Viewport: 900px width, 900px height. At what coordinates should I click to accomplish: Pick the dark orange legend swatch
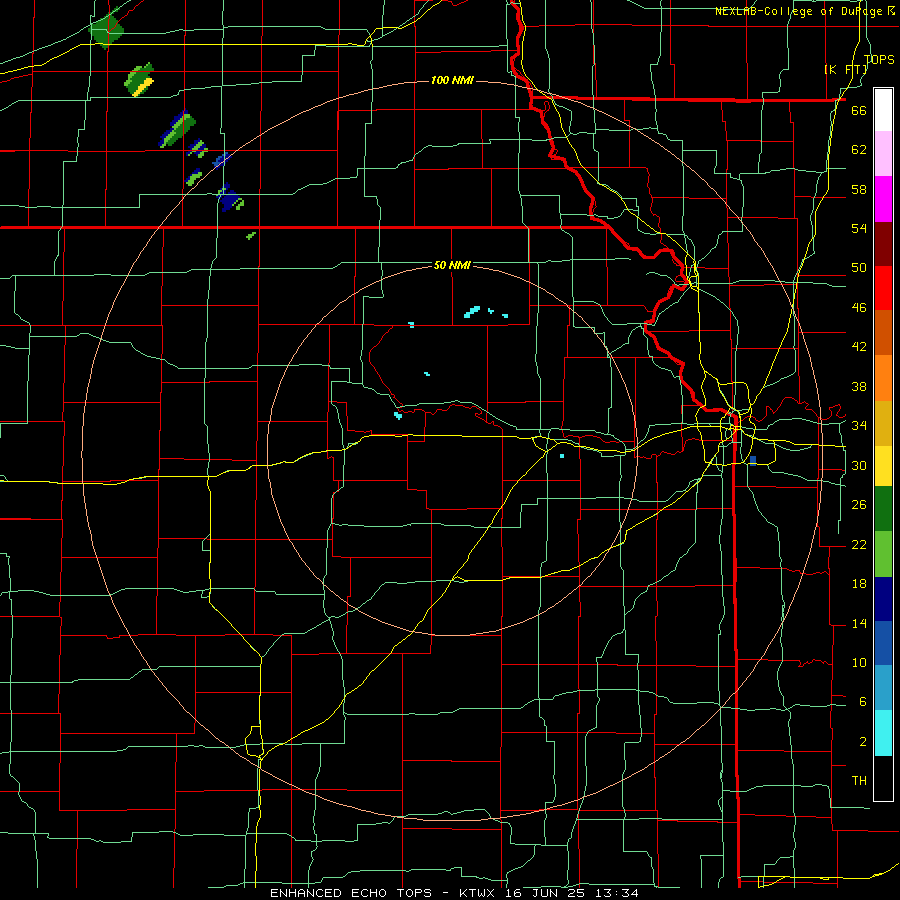[x=883, y=333]
